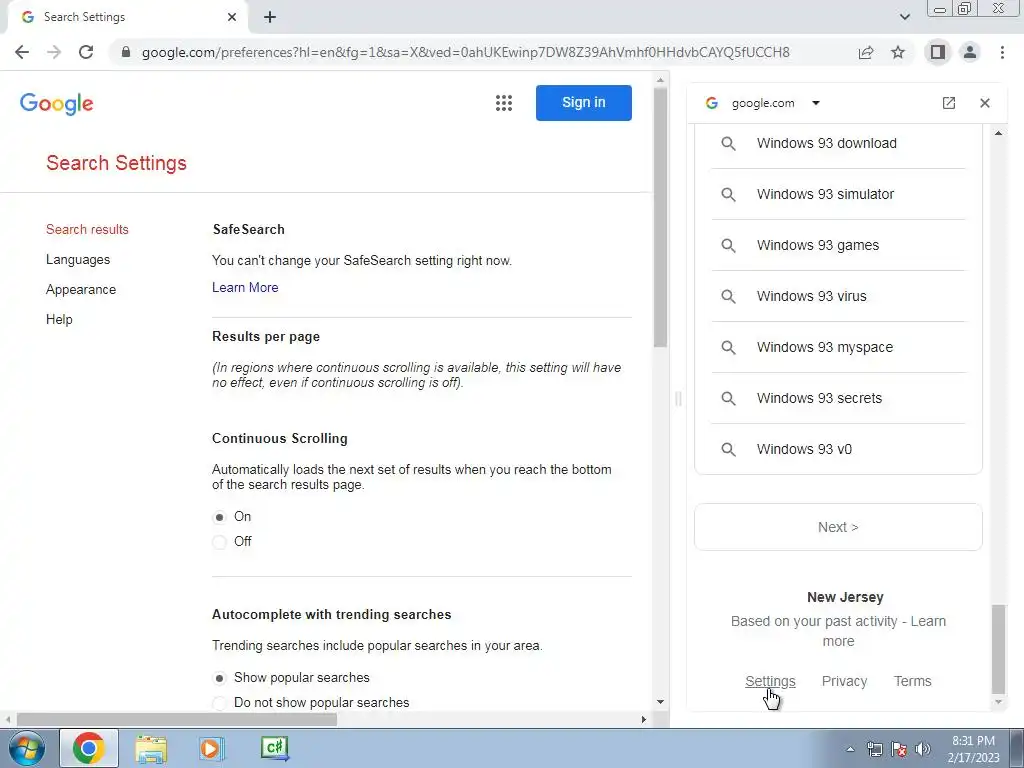Open the C# application in the taskbar
Screen dimensions: 1024x768
[274, 748]
